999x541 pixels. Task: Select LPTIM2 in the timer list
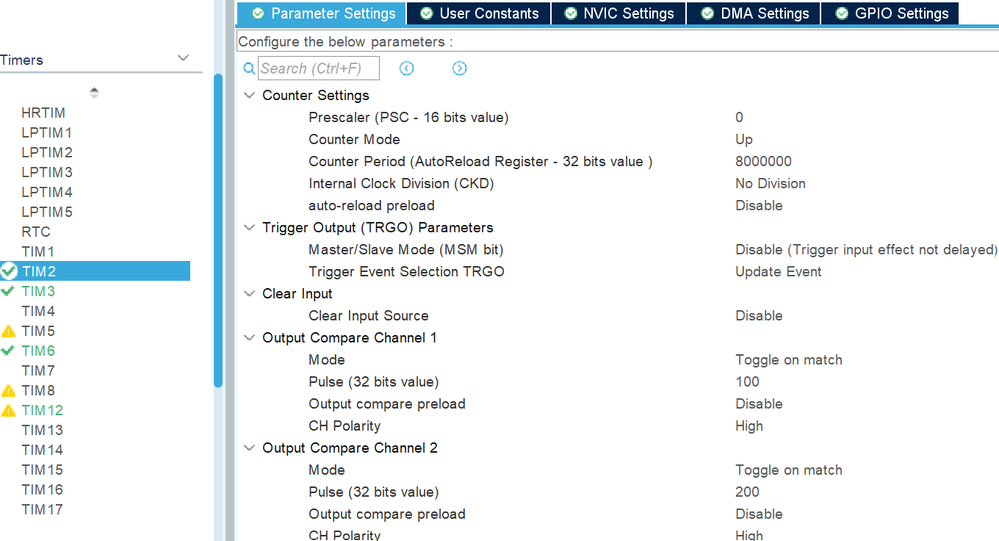[x=47, y=152]
